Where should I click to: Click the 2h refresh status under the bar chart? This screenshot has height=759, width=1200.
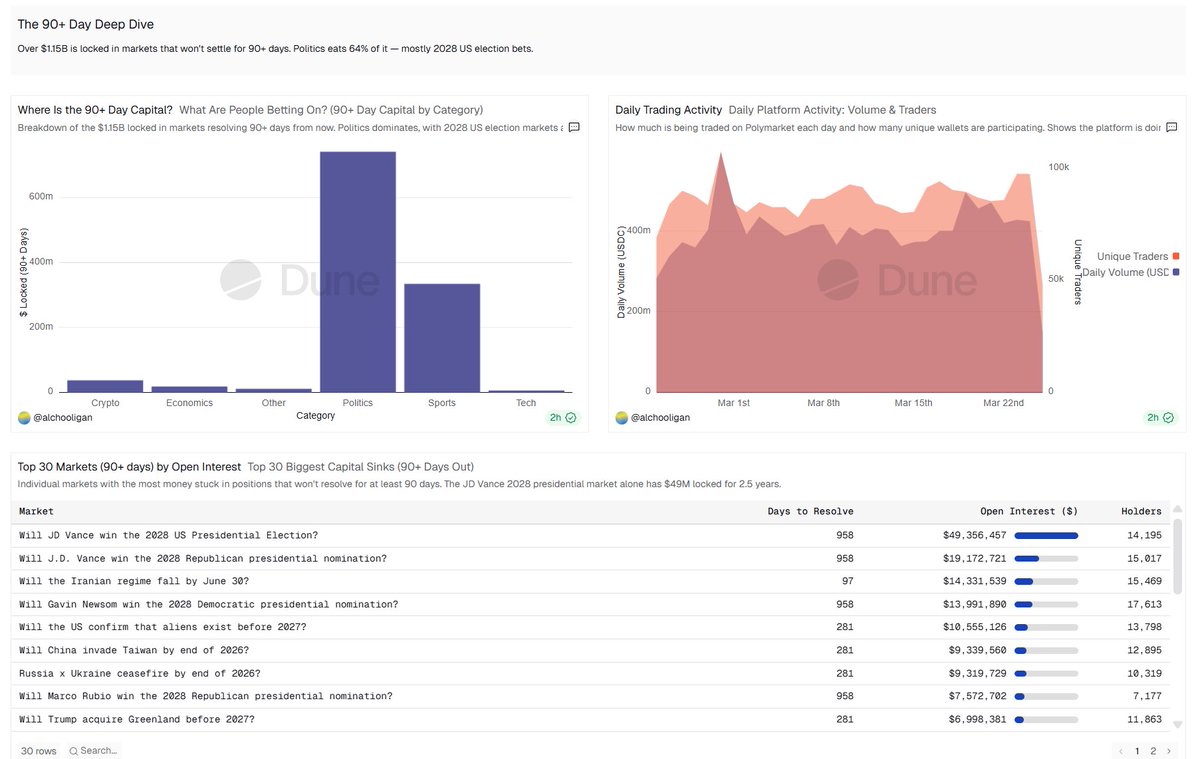coord(561,417)
